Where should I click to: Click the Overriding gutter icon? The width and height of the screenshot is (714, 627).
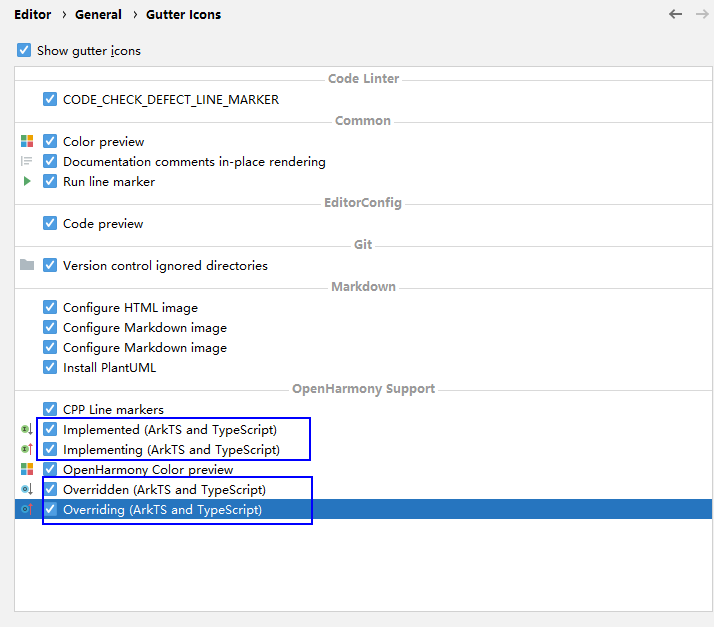coord(27,509)
